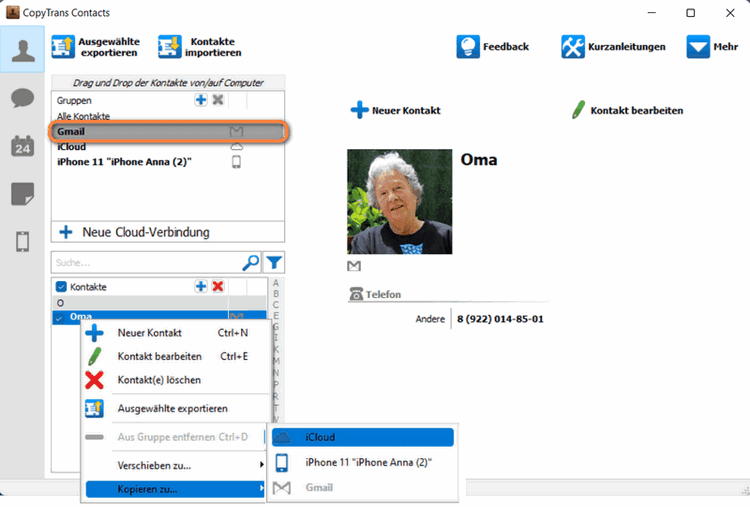Click Kontakt bearbeiten button

(628, 110)
